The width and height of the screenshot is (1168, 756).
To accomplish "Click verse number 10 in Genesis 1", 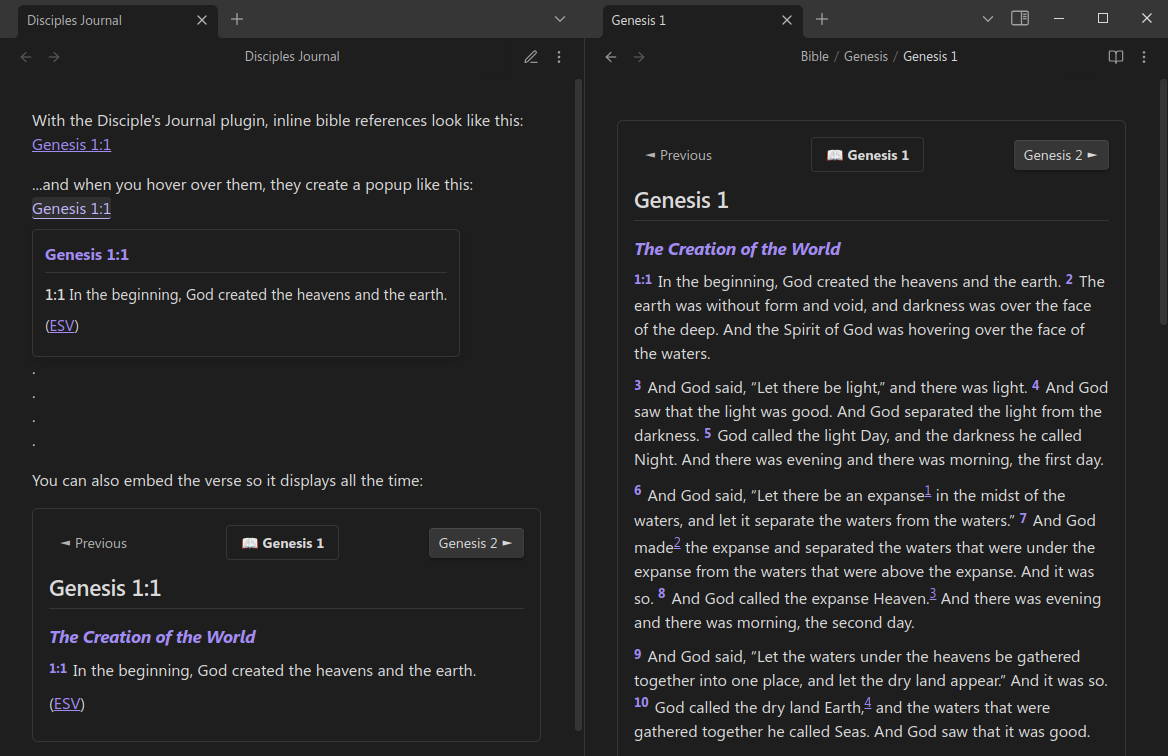I will [x=641, y=702].
